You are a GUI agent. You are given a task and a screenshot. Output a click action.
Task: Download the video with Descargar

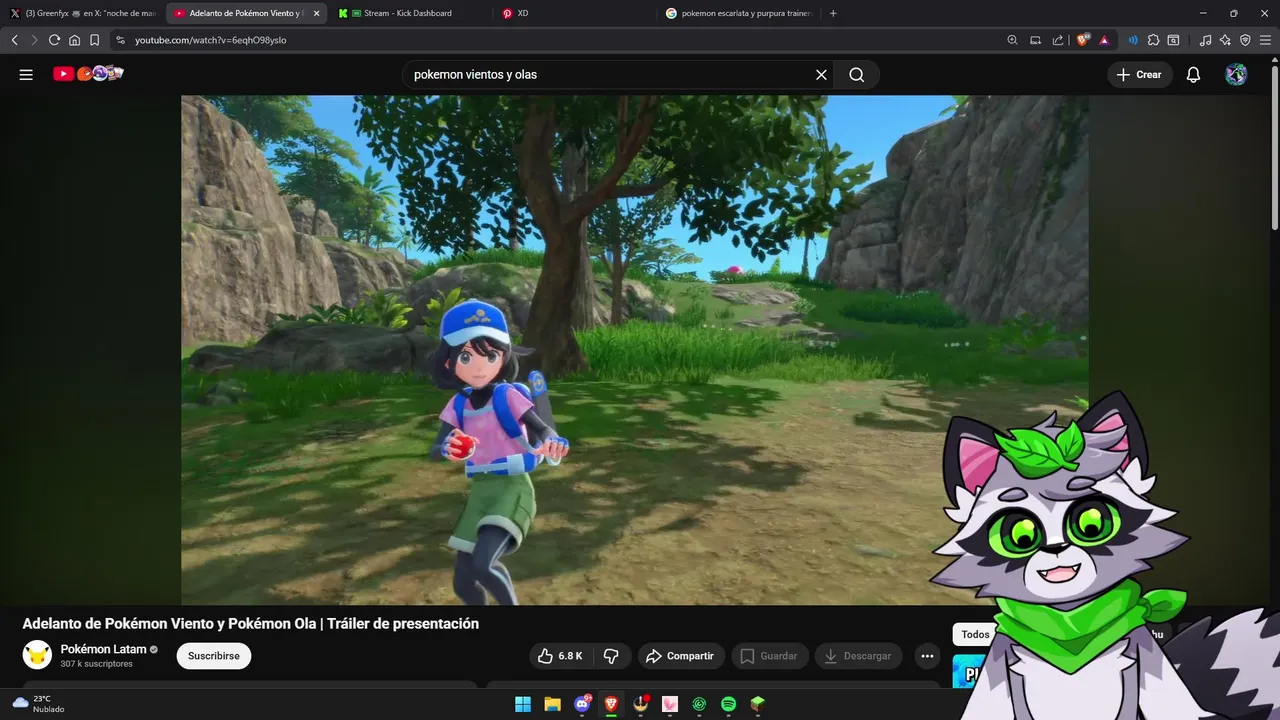(858, 656)
